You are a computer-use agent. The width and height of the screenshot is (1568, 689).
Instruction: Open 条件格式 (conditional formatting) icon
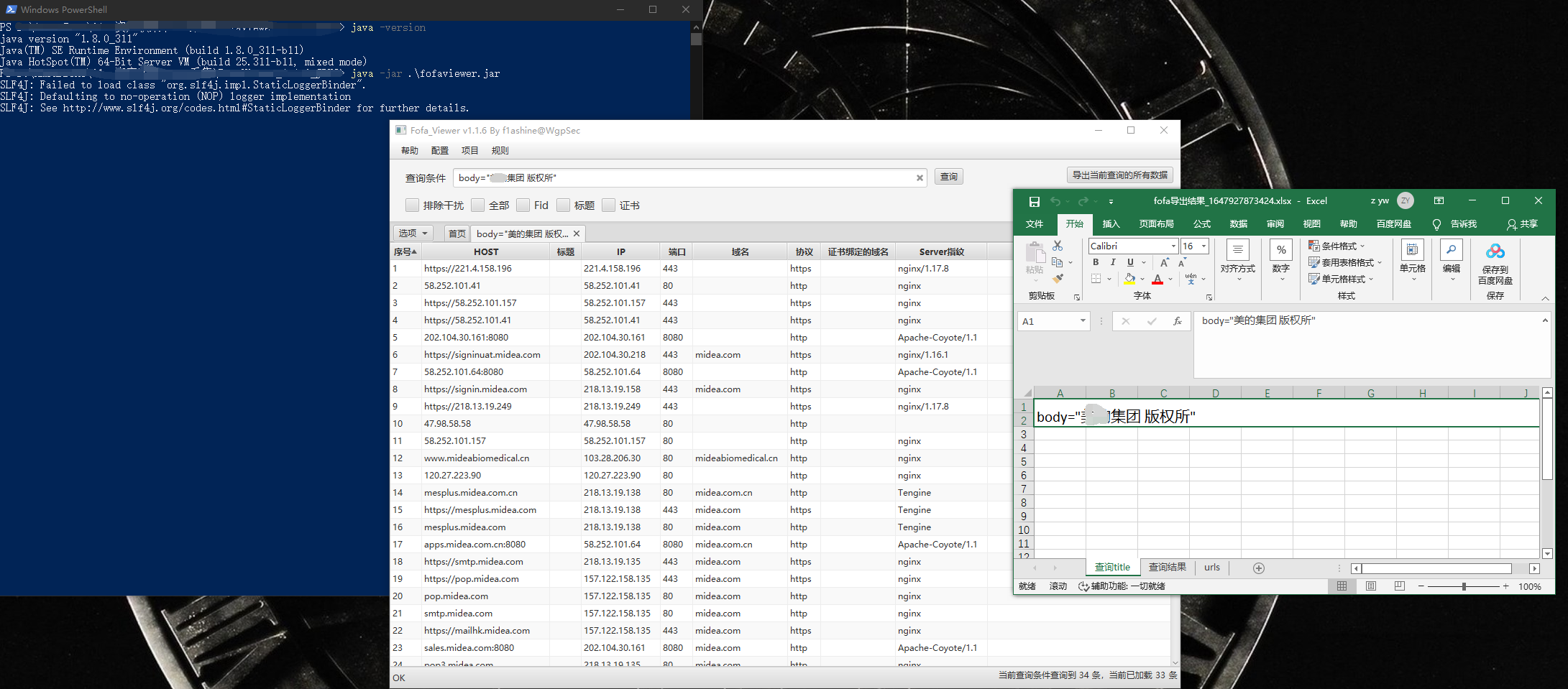pos(1313,246)
